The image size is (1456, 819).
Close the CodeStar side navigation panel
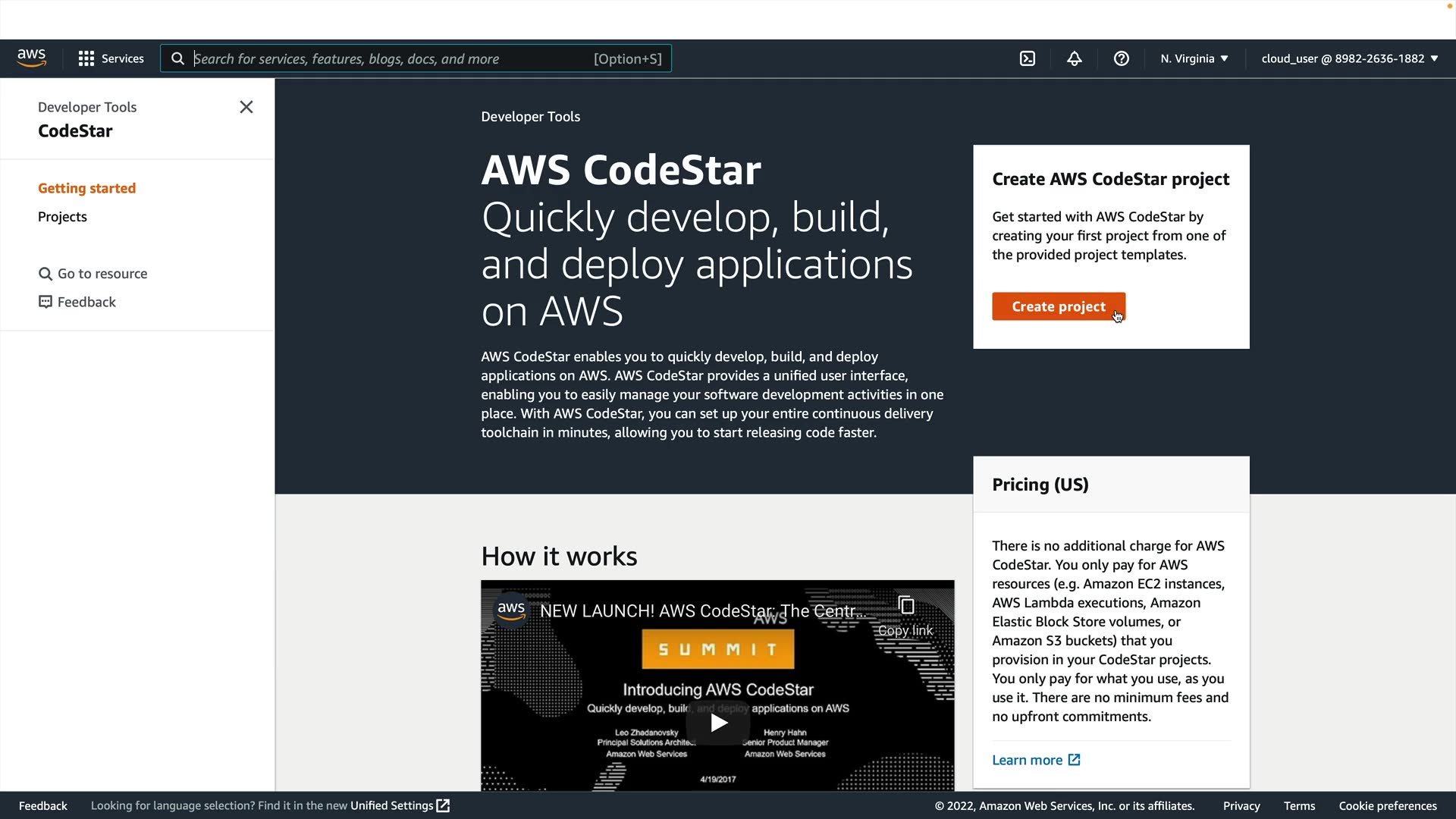[246, 107]
